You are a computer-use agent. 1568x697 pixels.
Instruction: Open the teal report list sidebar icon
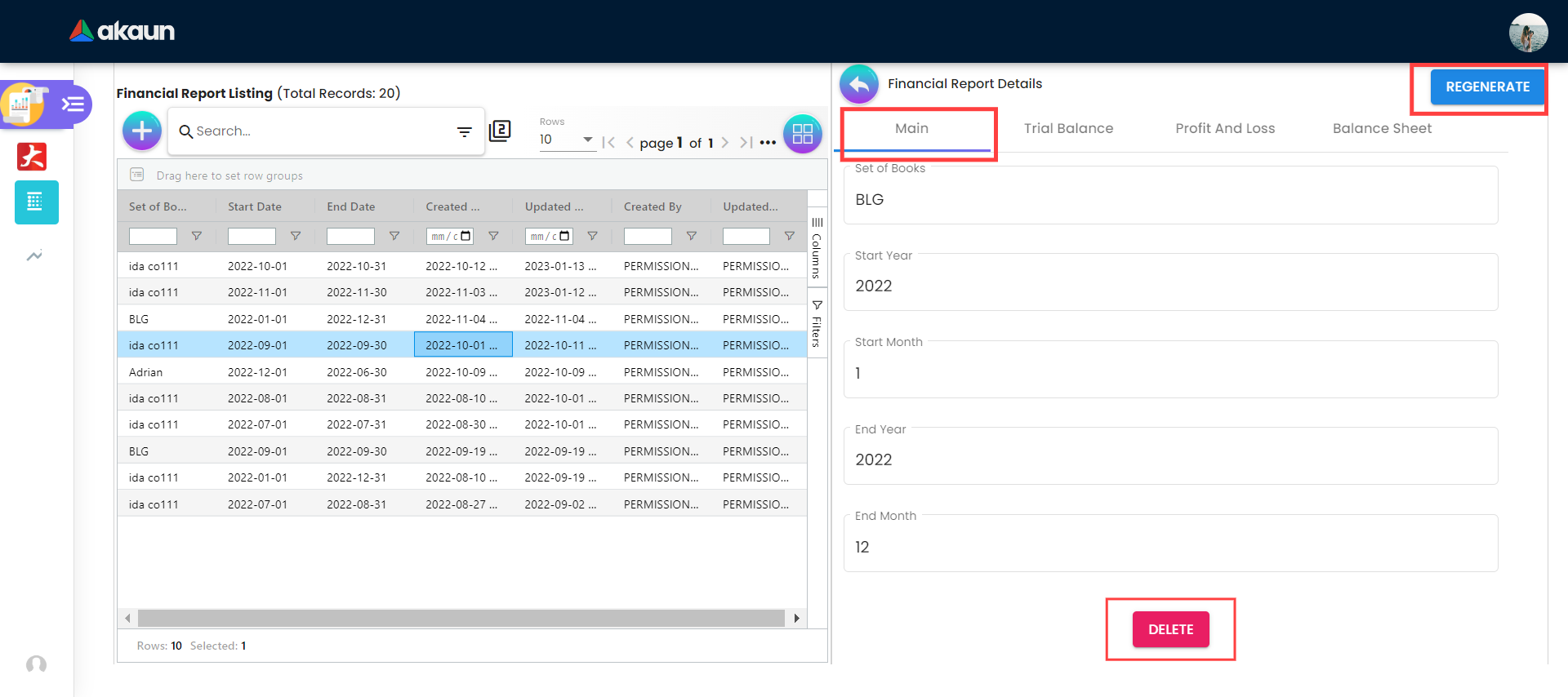click(36, 202)
